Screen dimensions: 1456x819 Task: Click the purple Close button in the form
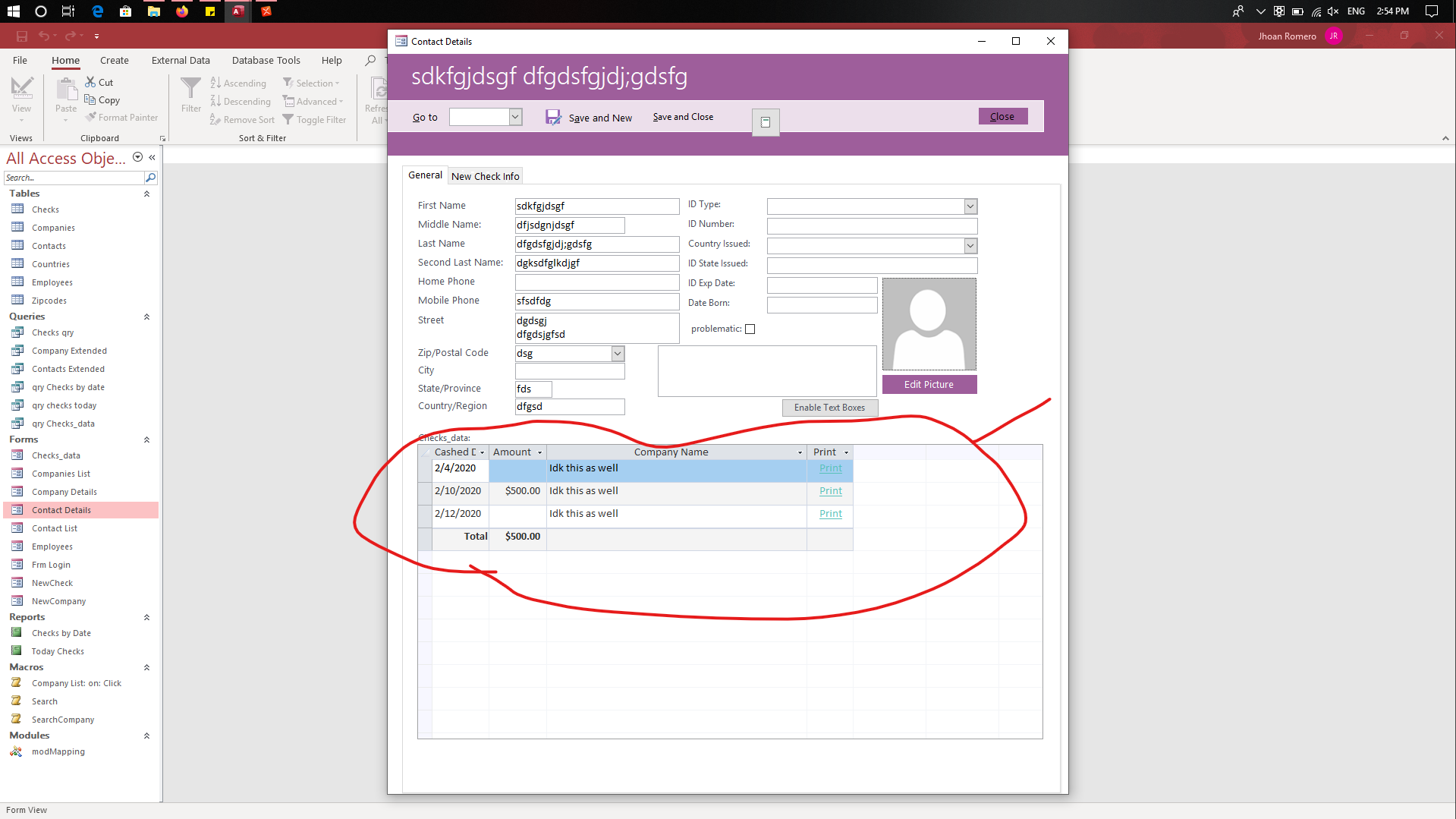(x=1002, y=116)
